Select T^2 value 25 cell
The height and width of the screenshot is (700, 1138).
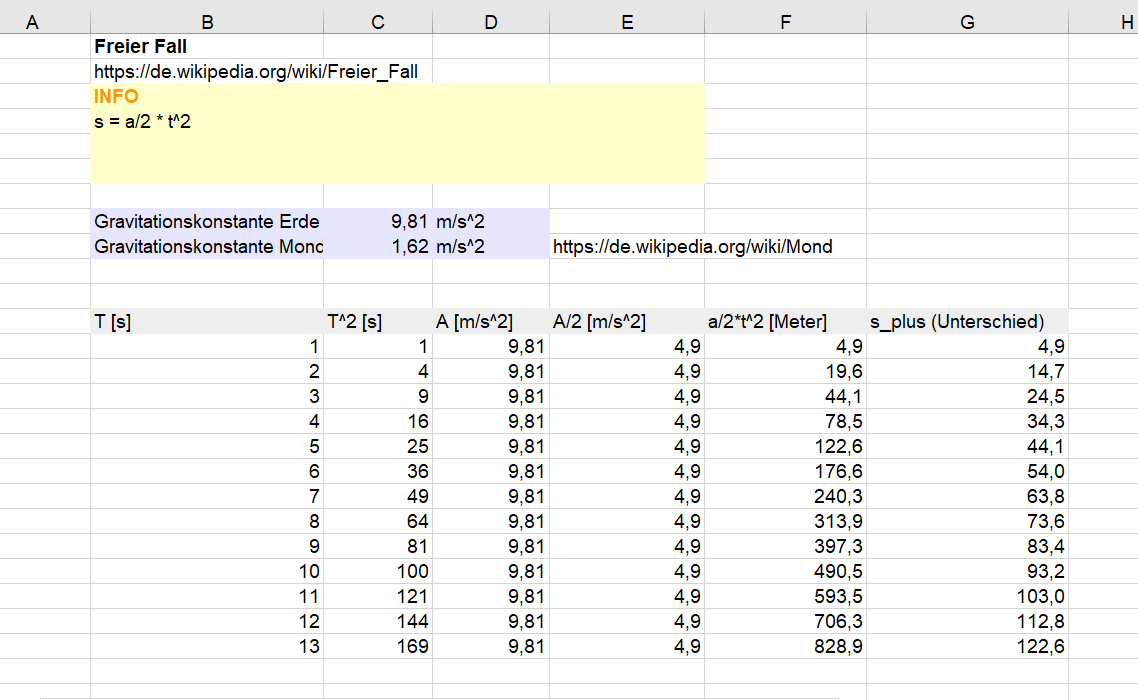coord(377,446)
